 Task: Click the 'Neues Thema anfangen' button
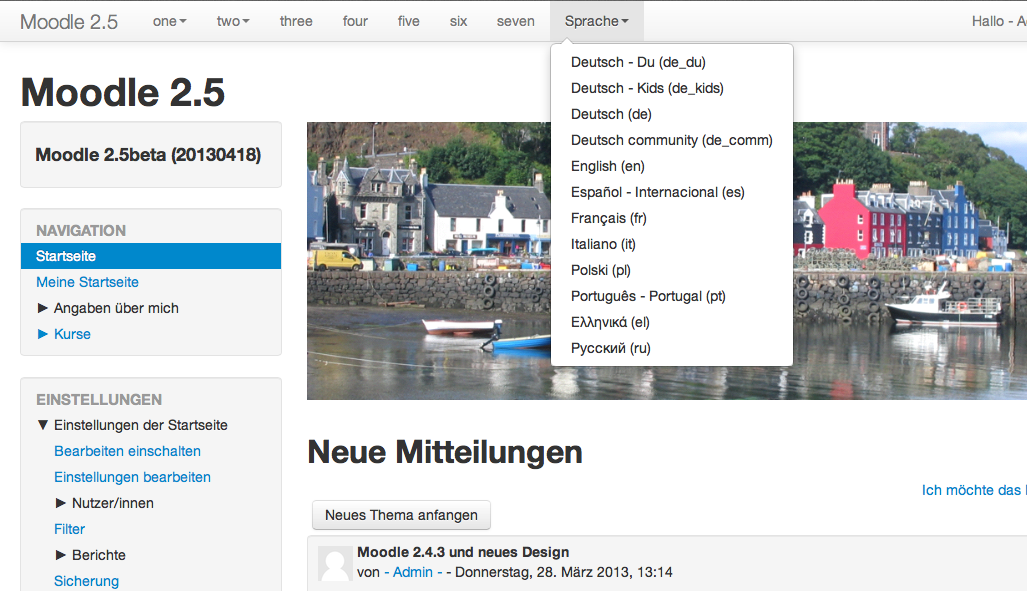[x=401, y=515]
